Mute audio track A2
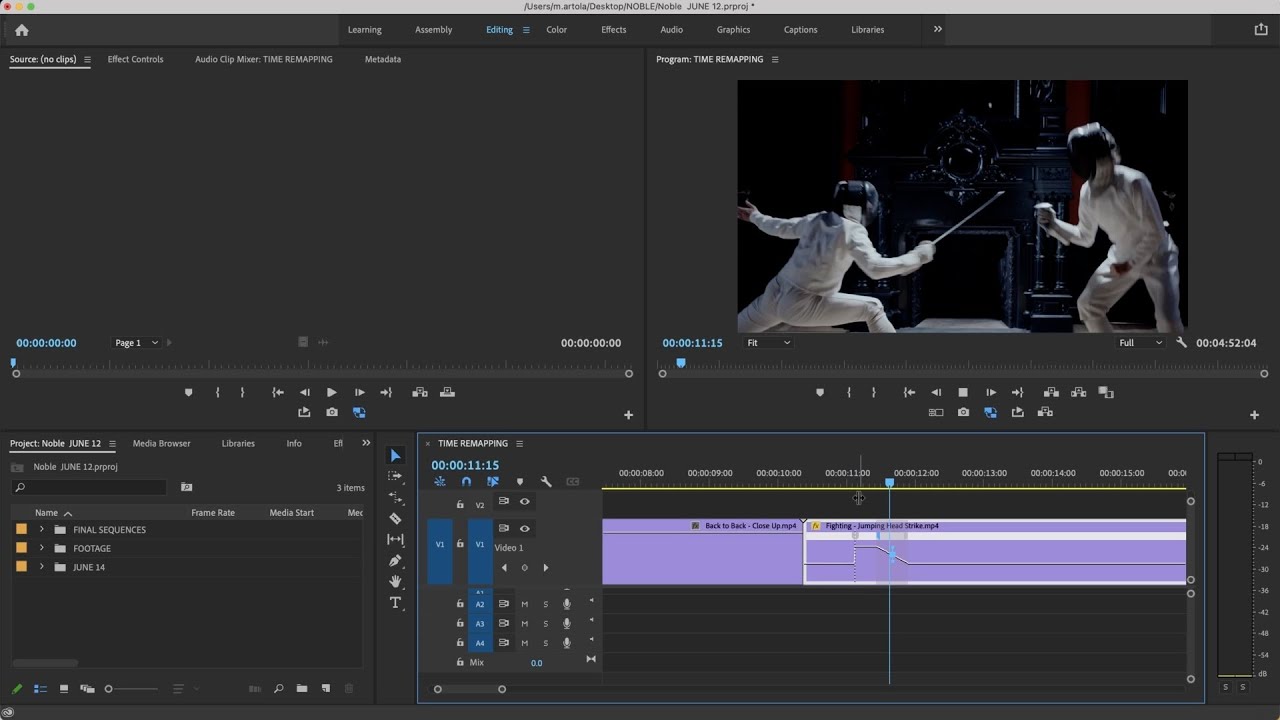The height and width of the screenshot is (720, 1280). point(524,604)
